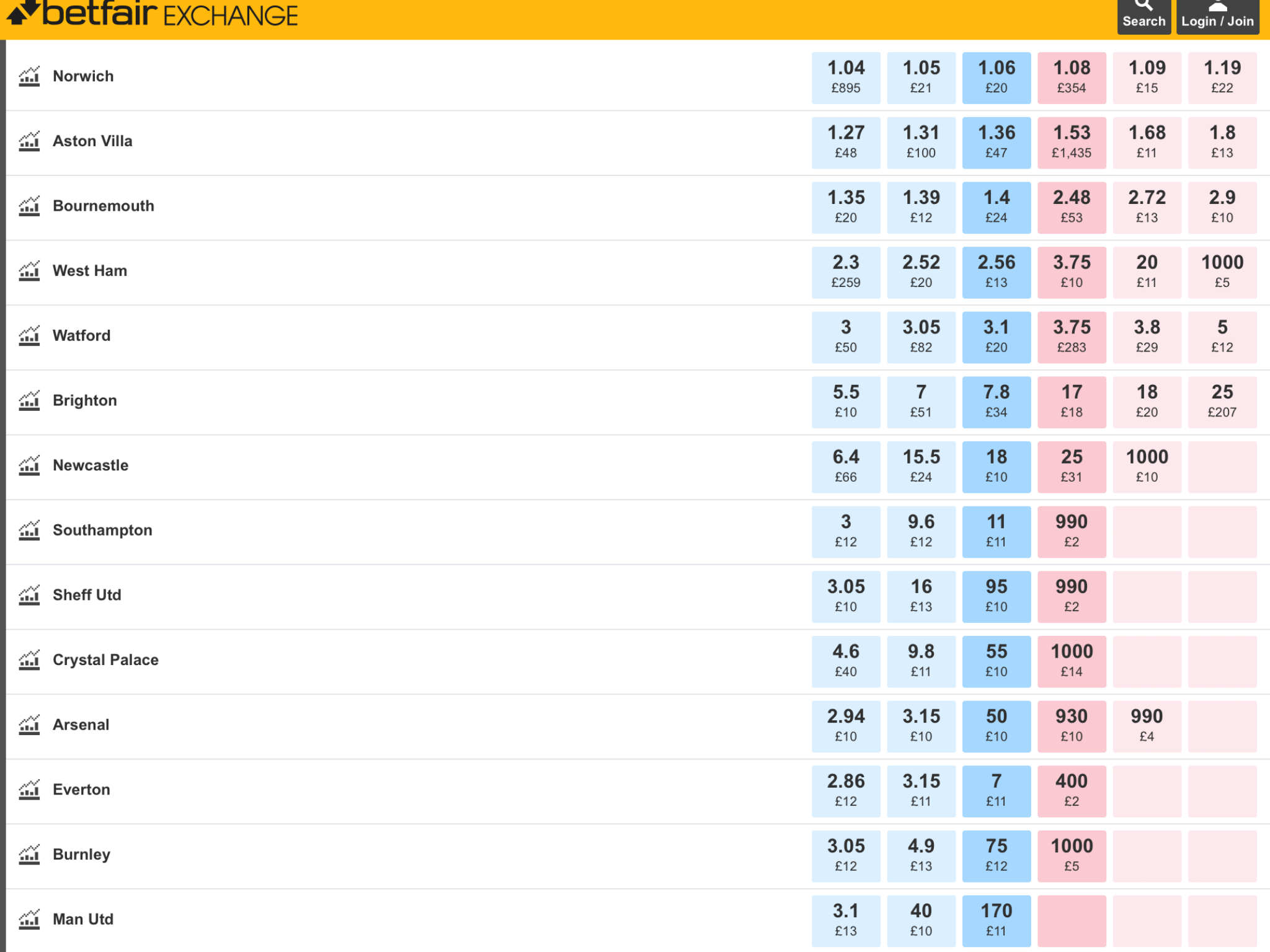Open the Search button in header

[x=1144, y=16]
